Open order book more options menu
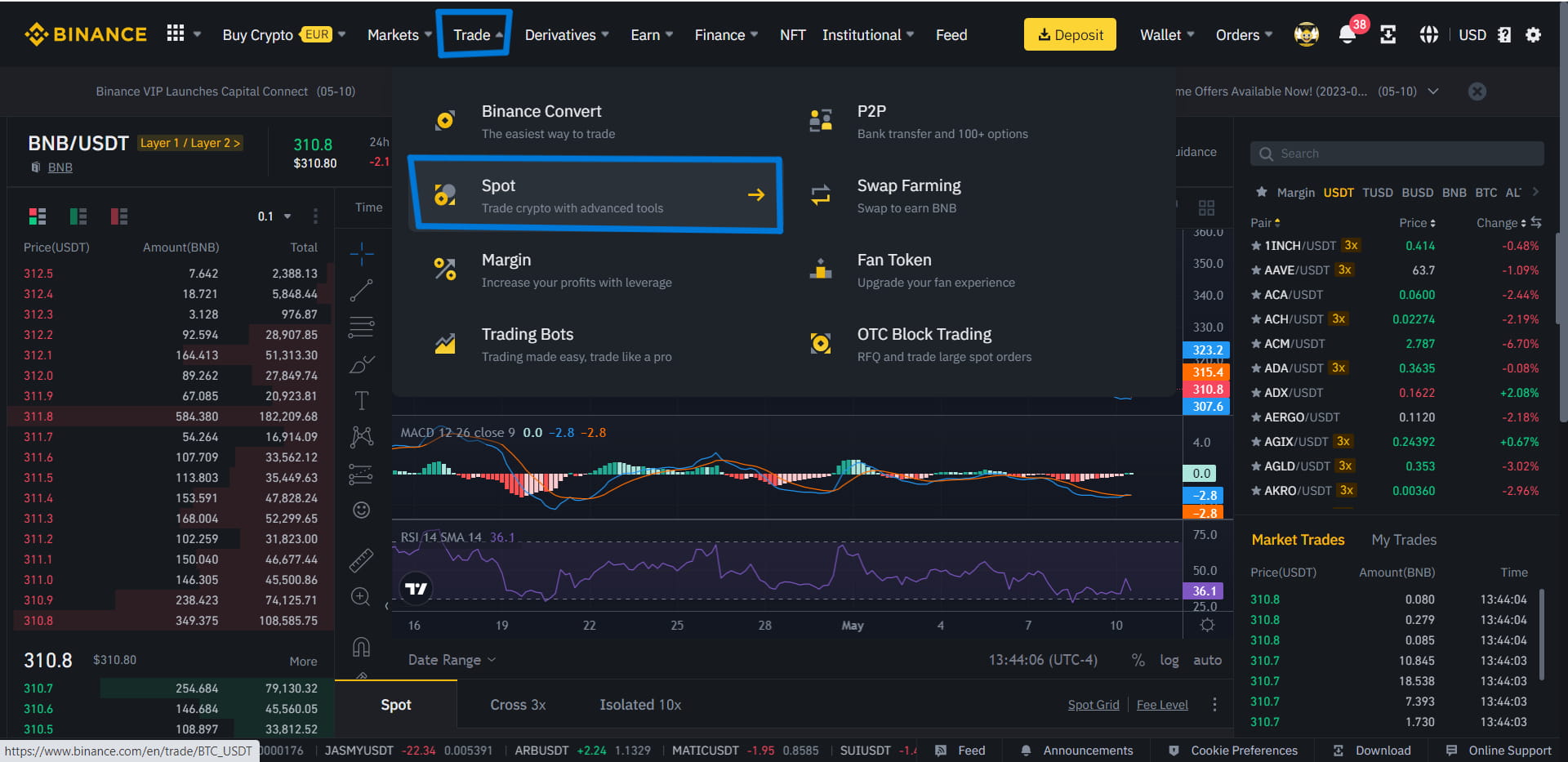Image resolution: width=1568 pixels, height=762 pixels. click(315, 216)
